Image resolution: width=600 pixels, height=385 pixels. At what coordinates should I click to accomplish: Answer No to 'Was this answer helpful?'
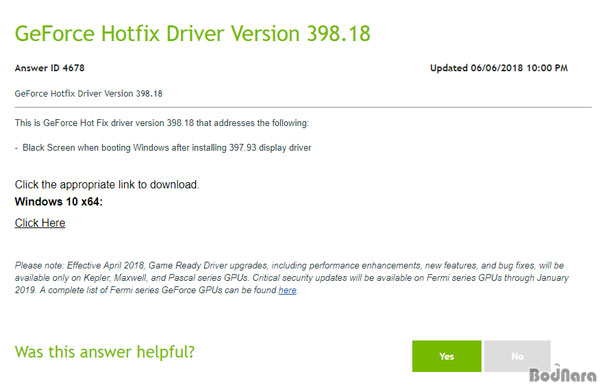pyautogui.click(x=517, y=356)
